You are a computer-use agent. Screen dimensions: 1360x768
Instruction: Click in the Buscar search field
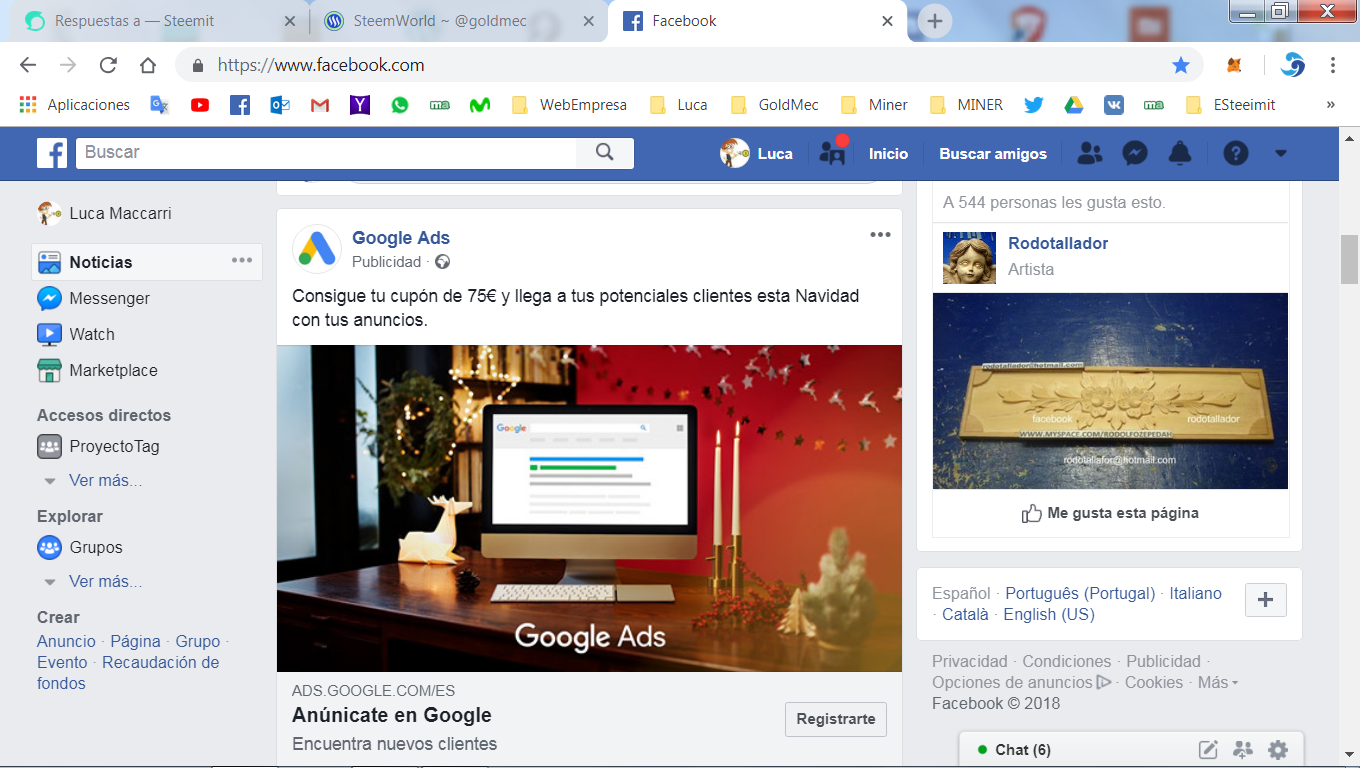tap(326, 153)
